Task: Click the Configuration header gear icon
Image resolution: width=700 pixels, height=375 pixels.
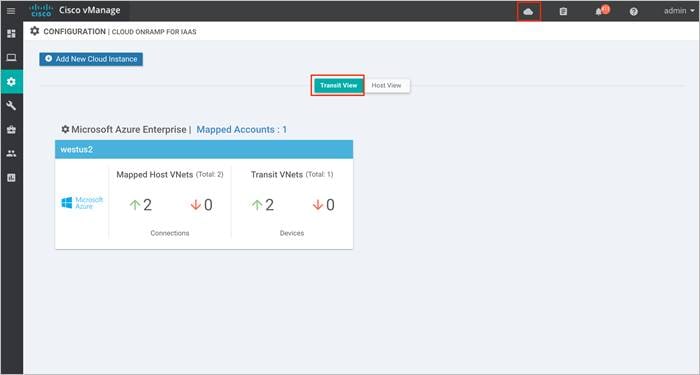Action: (x=34, y=31)
